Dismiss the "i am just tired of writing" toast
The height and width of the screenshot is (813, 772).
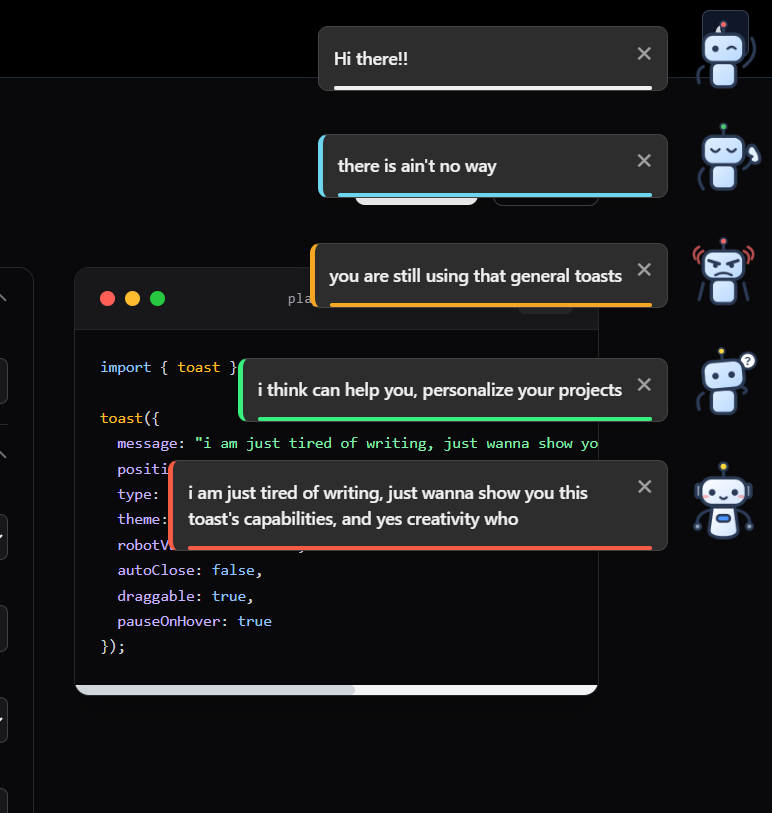[x=644, y=486]
